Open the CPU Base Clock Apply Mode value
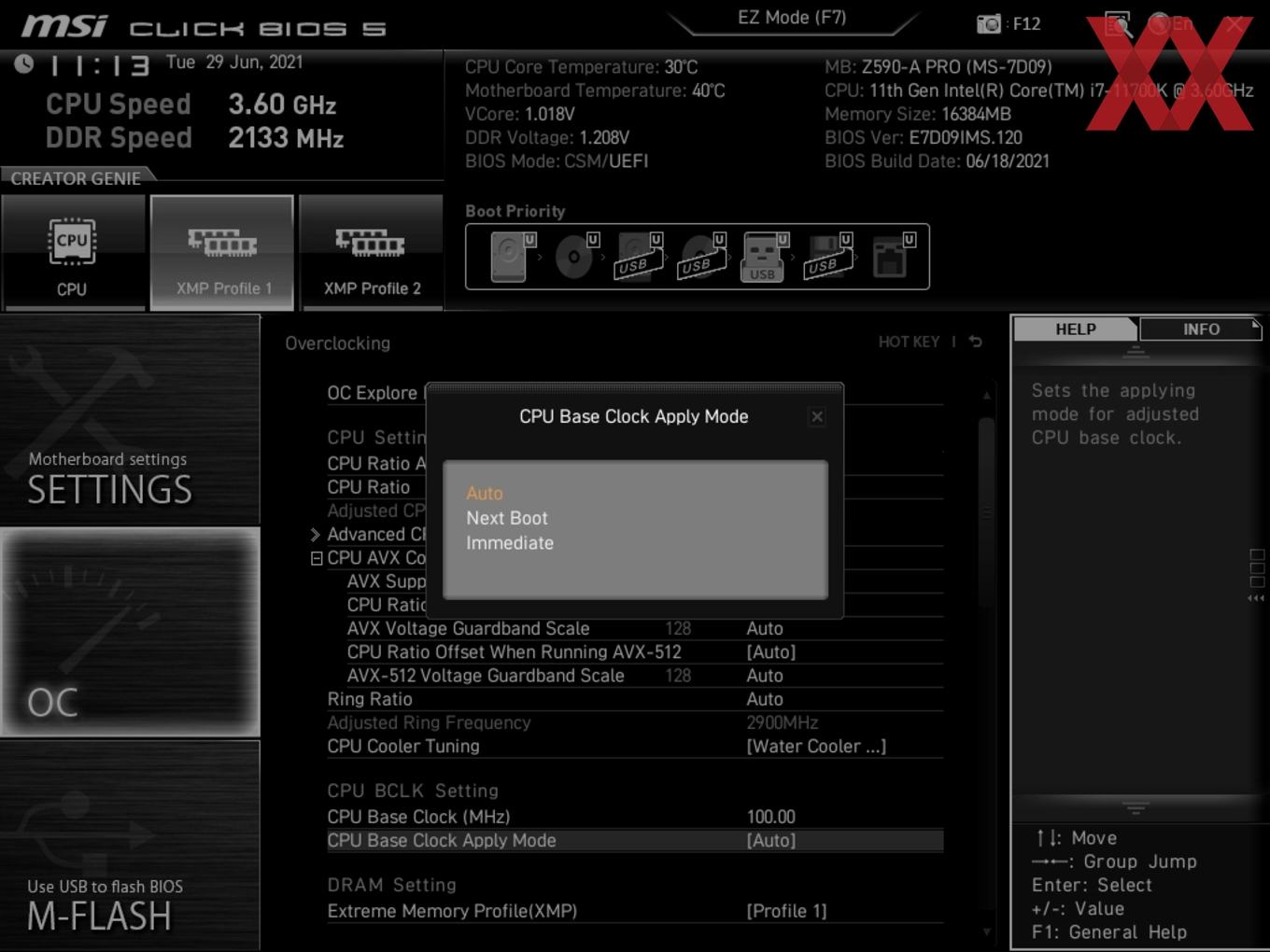This screenshot has height=952, width=1270. 771,841
